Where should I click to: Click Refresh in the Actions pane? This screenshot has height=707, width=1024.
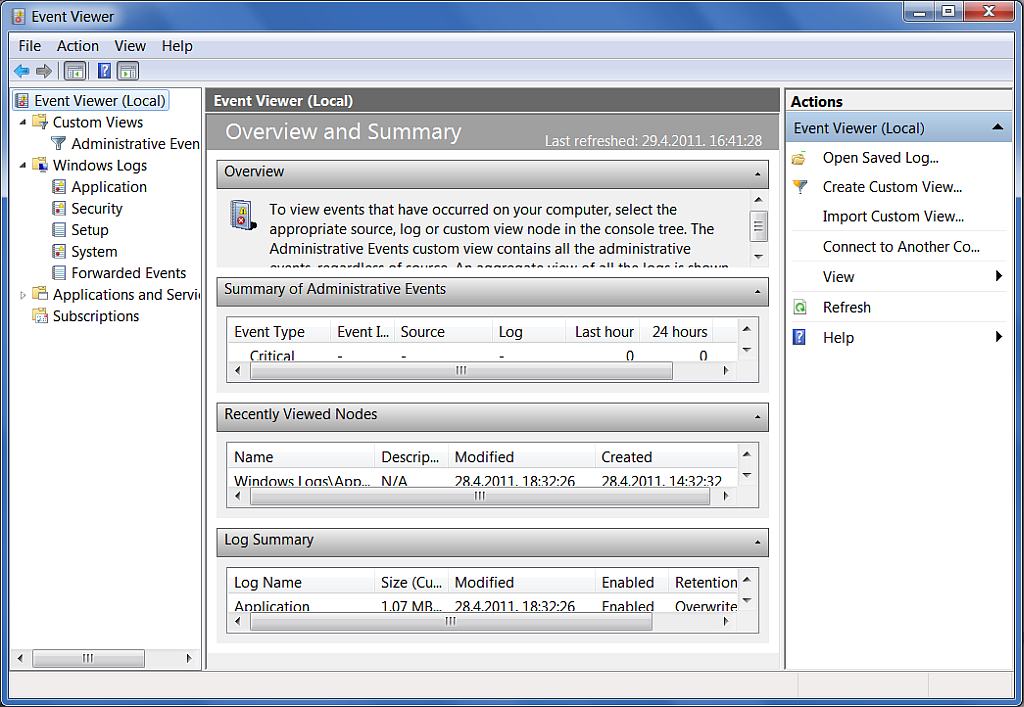[846, 307]
